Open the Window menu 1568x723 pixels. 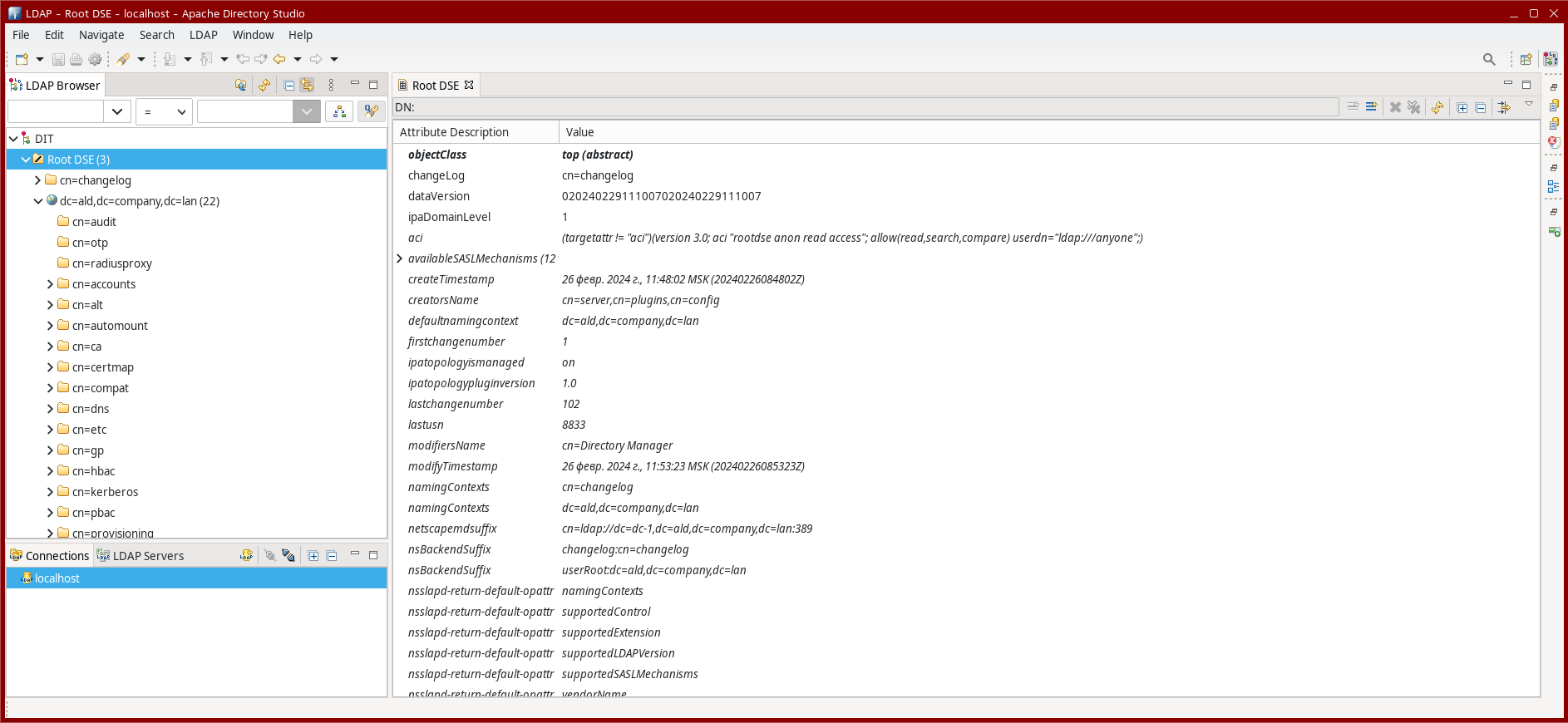click(x=253, y=35)
